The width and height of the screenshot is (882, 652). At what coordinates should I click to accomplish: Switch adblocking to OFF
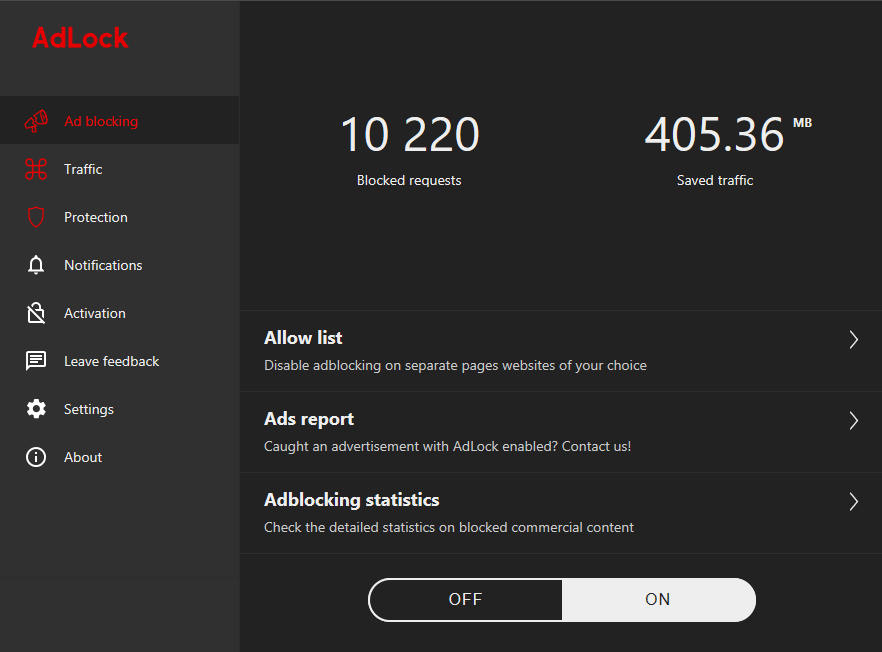[464, 599]
